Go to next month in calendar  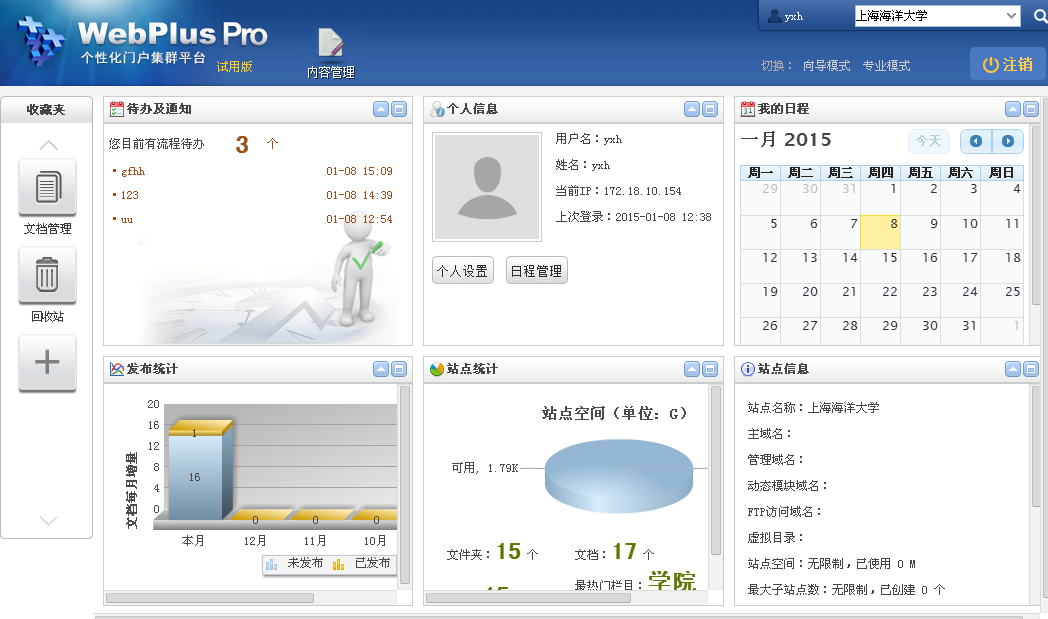coord(1007,141)
